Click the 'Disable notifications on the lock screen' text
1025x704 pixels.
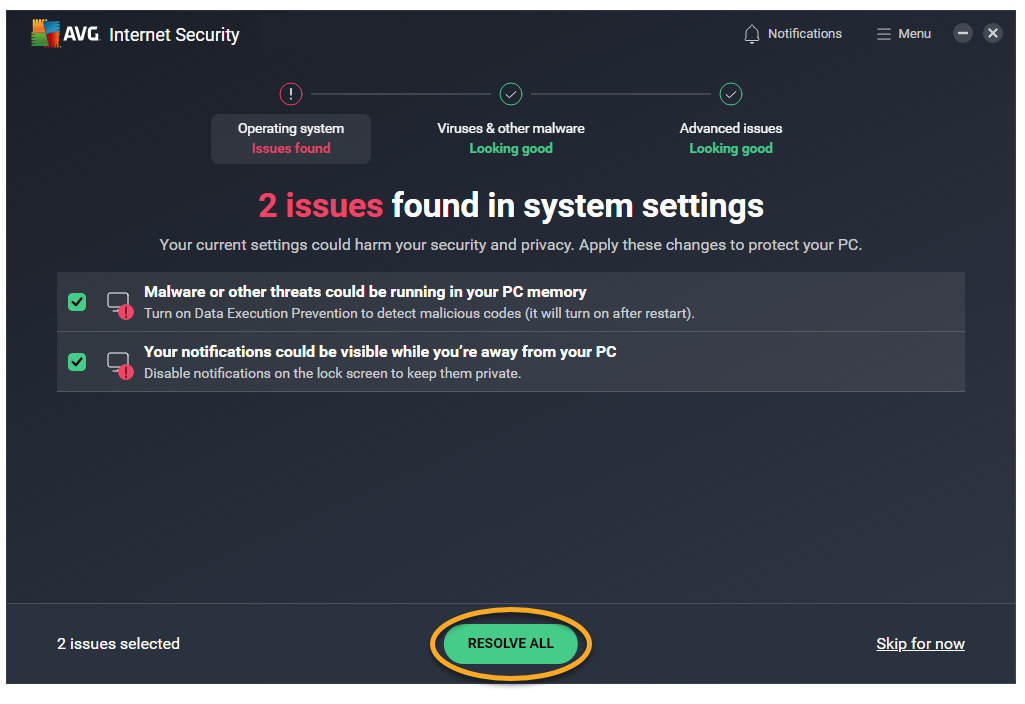(x=333, y=373)
